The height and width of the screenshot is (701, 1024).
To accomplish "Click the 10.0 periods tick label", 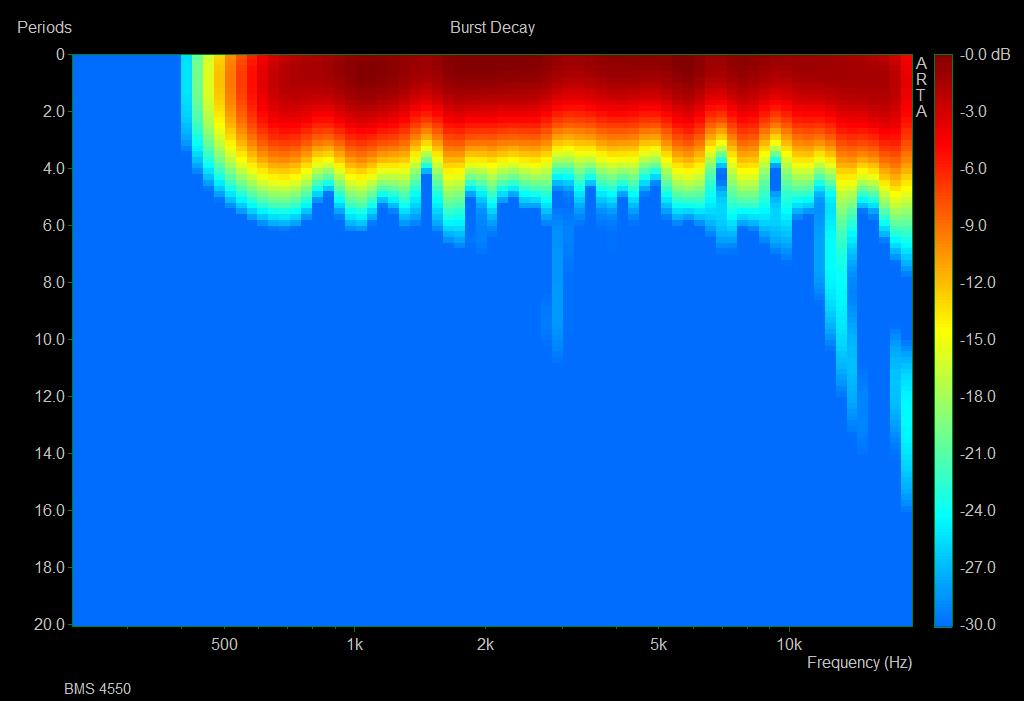I will tap(50, 340).
